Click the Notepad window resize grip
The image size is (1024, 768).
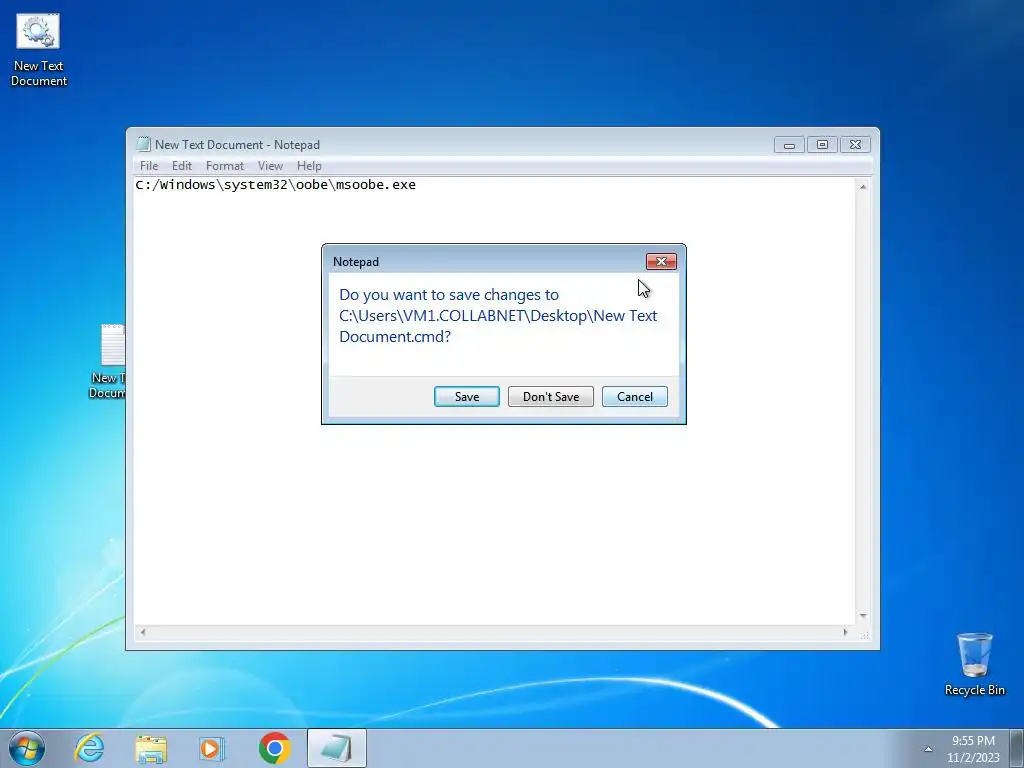coord(864,633)
